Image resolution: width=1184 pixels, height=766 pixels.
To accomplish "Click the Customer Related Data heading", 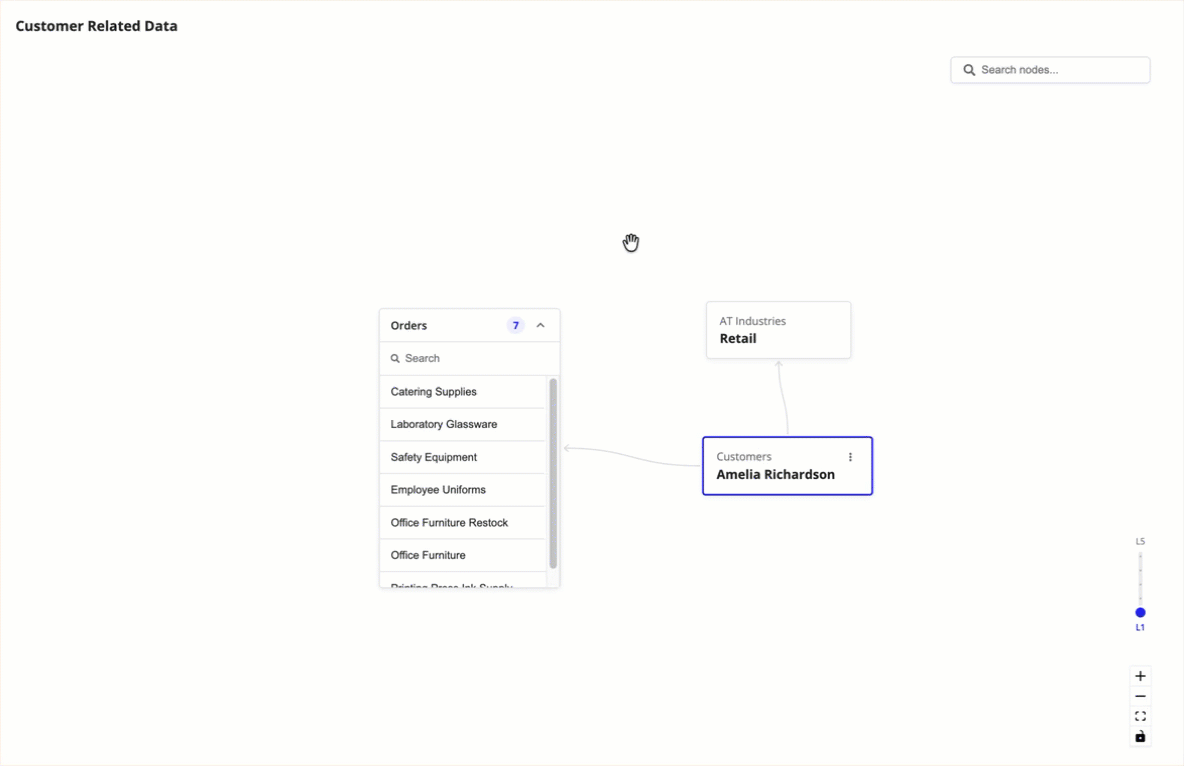I will (97, 26).
